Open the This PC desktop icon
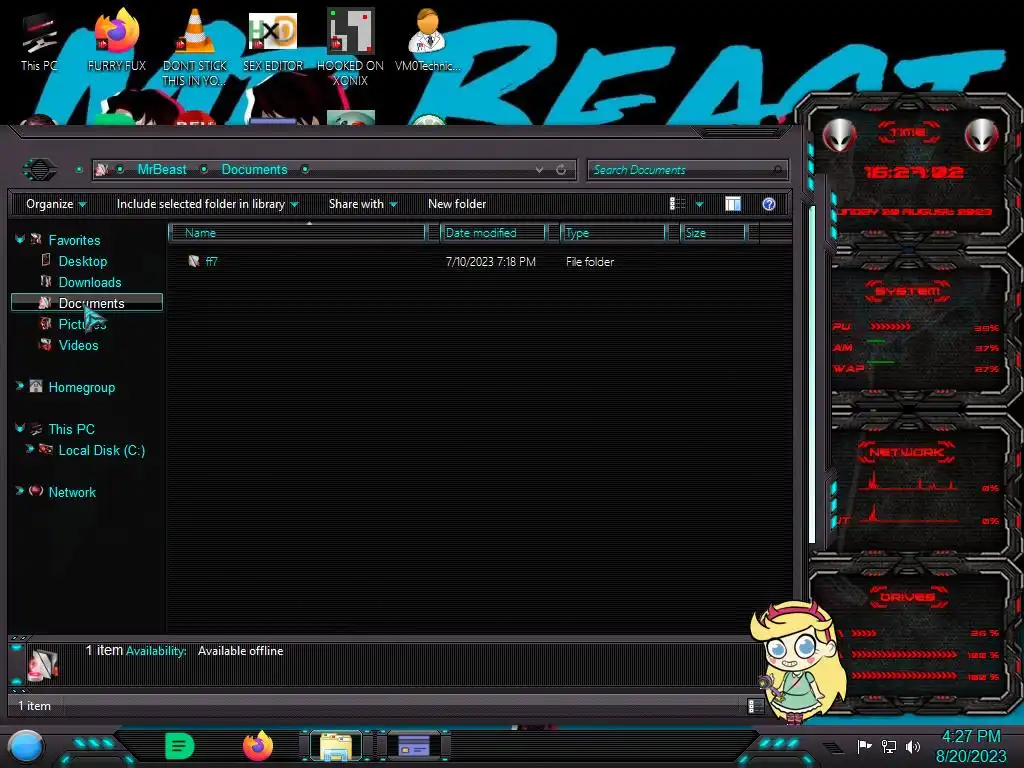Image resolution: width=1024 pixels, height=768 pixels. point(39,40)
